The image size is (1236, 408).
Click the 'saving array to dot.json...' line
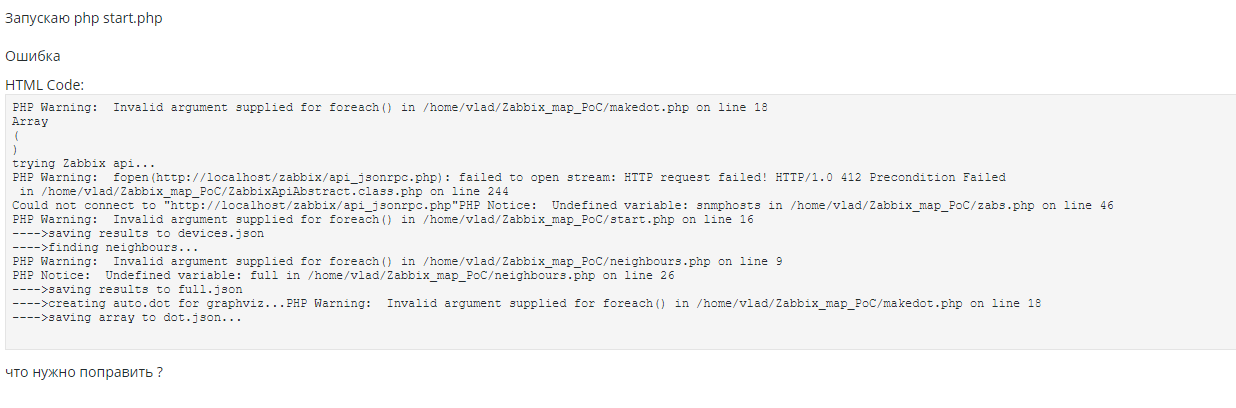127,317
